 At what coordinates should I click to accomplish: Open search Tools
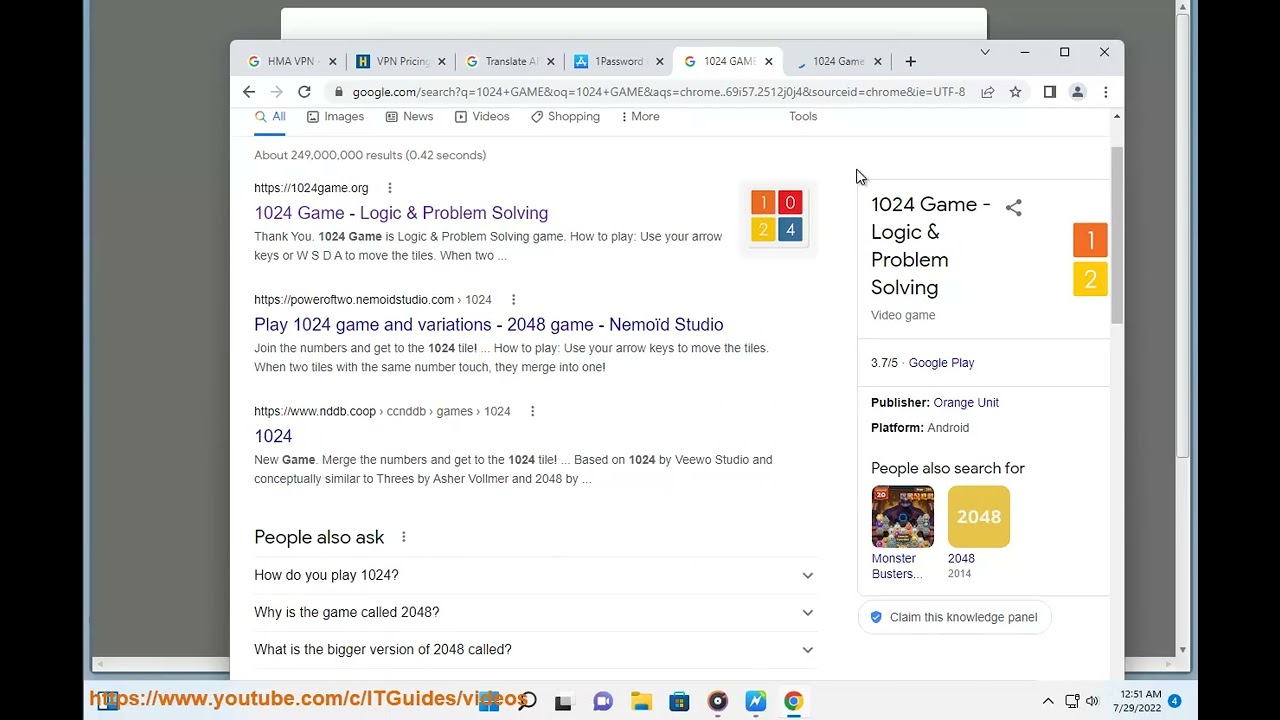803,117
